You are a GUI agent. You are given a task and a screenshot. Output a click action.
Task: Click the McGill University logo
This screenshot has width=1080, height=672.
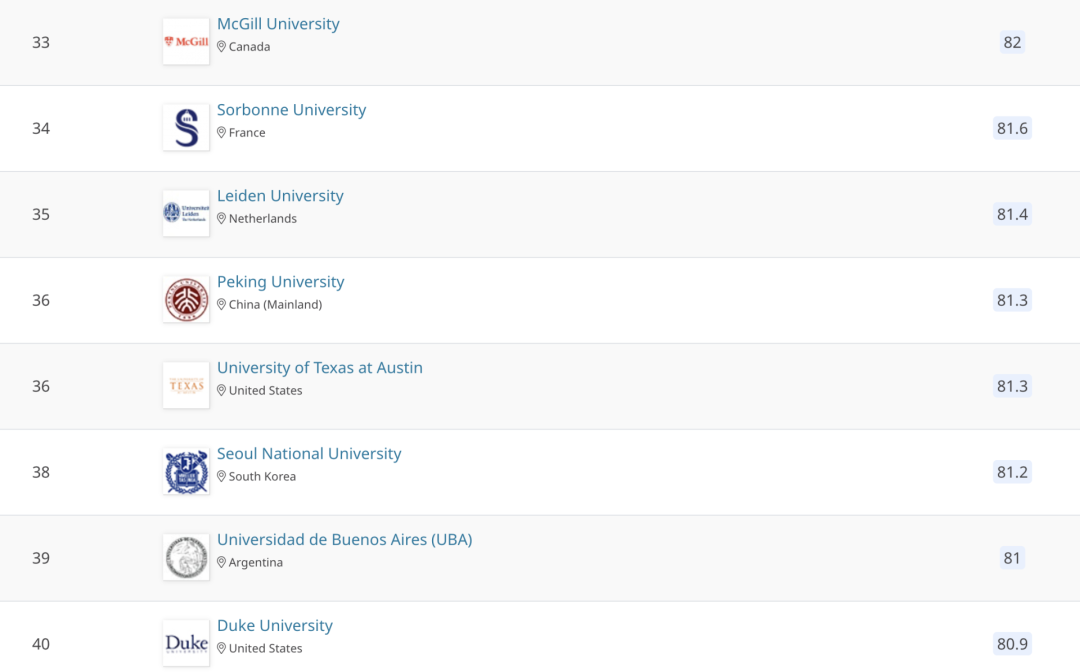186,42
